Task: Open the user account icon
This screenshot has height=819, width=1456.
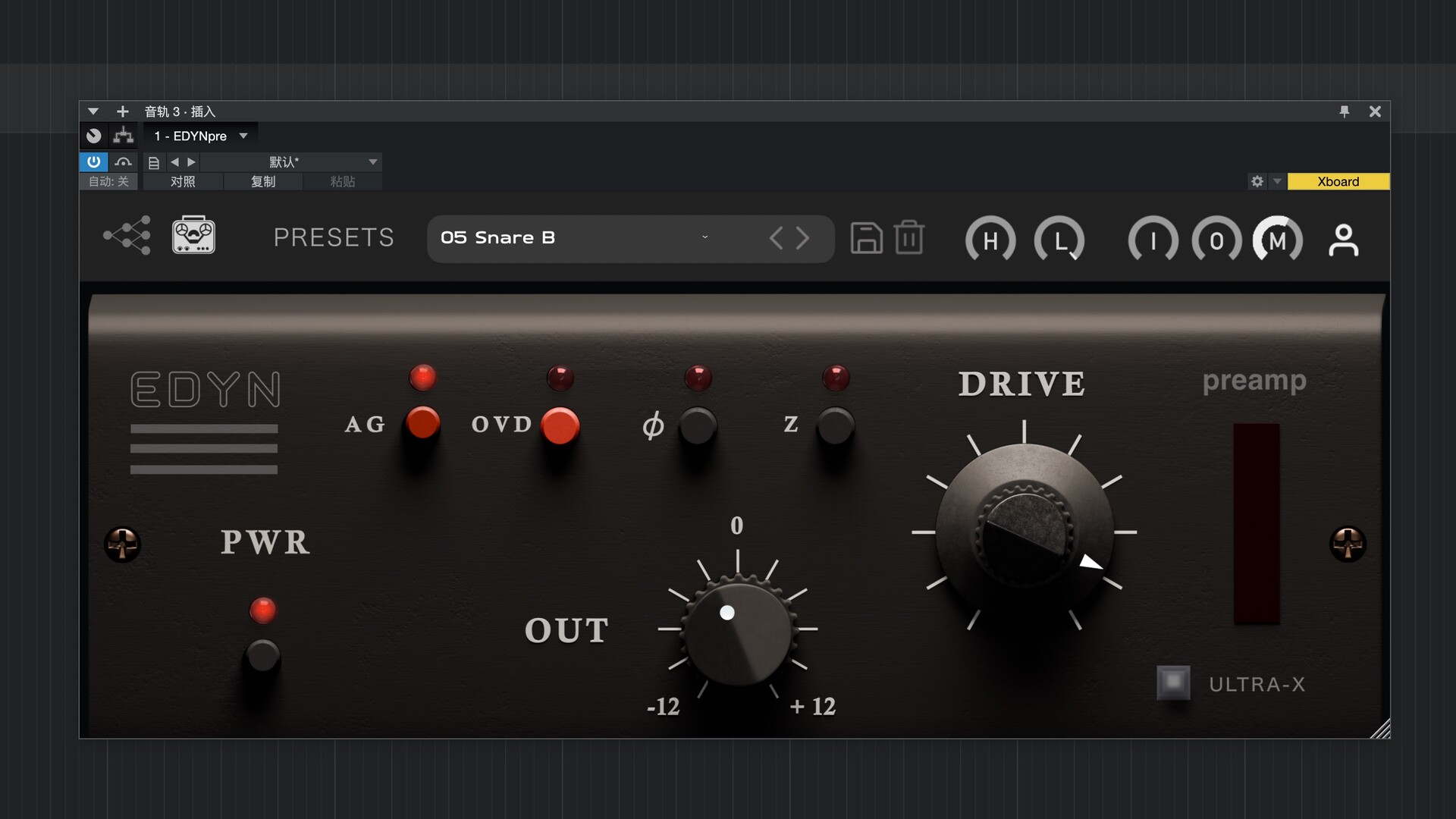Action: (1344, 240)
